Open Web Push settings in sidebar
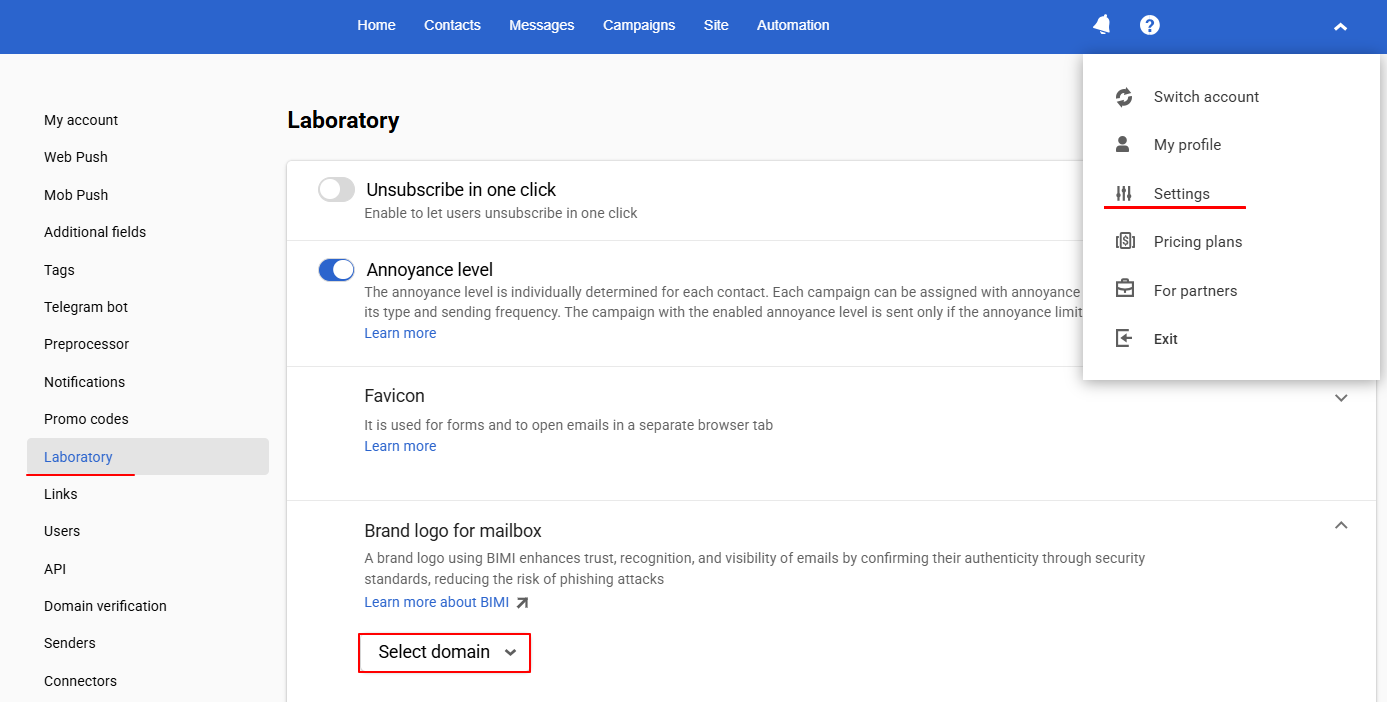Screen dimensions: 1387x702 point(76,157)
